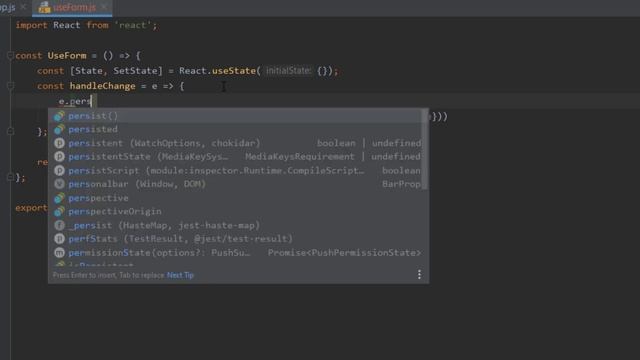The height and width of the screenshot is (360, 640).
Task: Click the export keyword line
Action: [31, 208]
